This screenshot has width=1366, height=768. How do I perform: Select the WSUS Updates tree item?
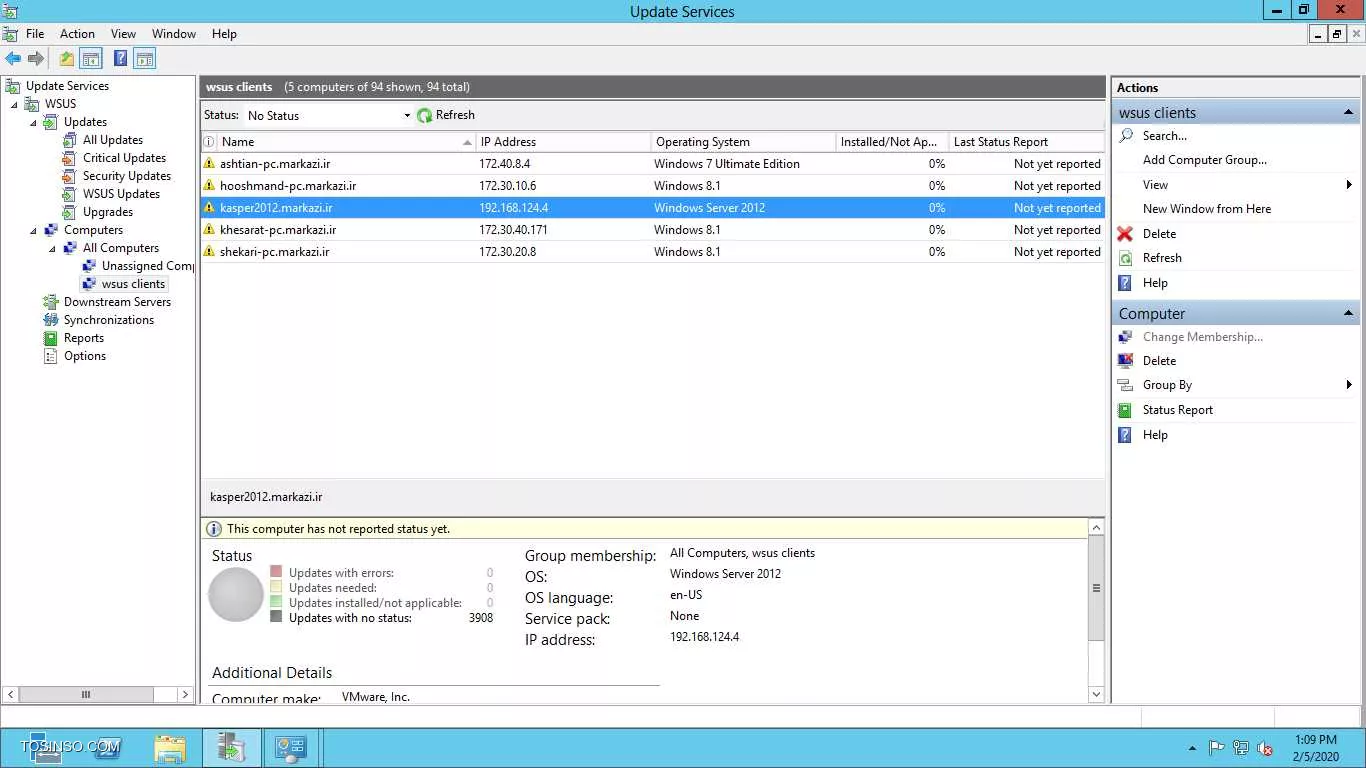[121, 194]
